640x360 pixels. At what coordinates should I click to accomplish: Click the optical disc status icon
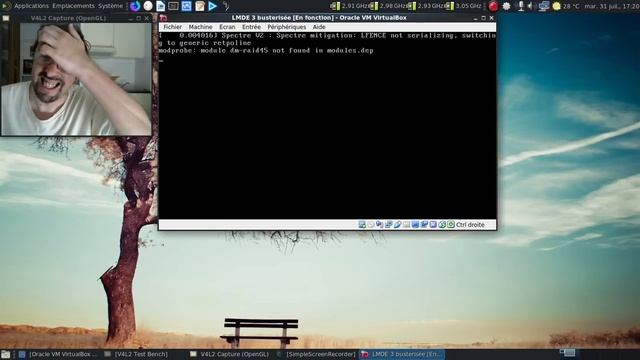tap(371, 224)
